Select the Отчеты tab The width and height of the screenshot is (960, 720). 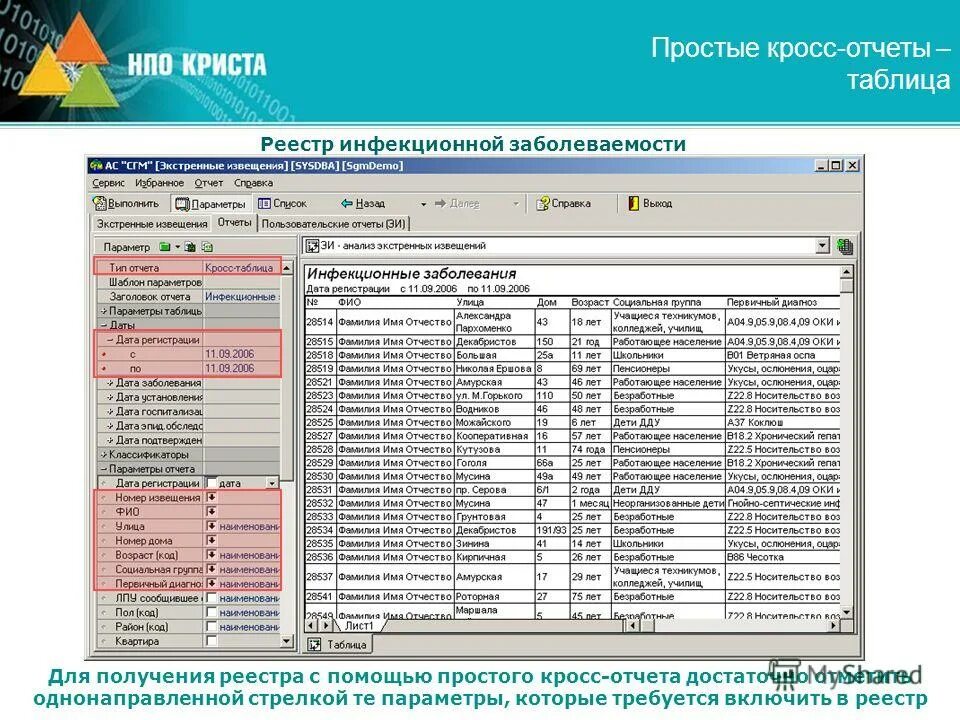(x=234, y=223)
